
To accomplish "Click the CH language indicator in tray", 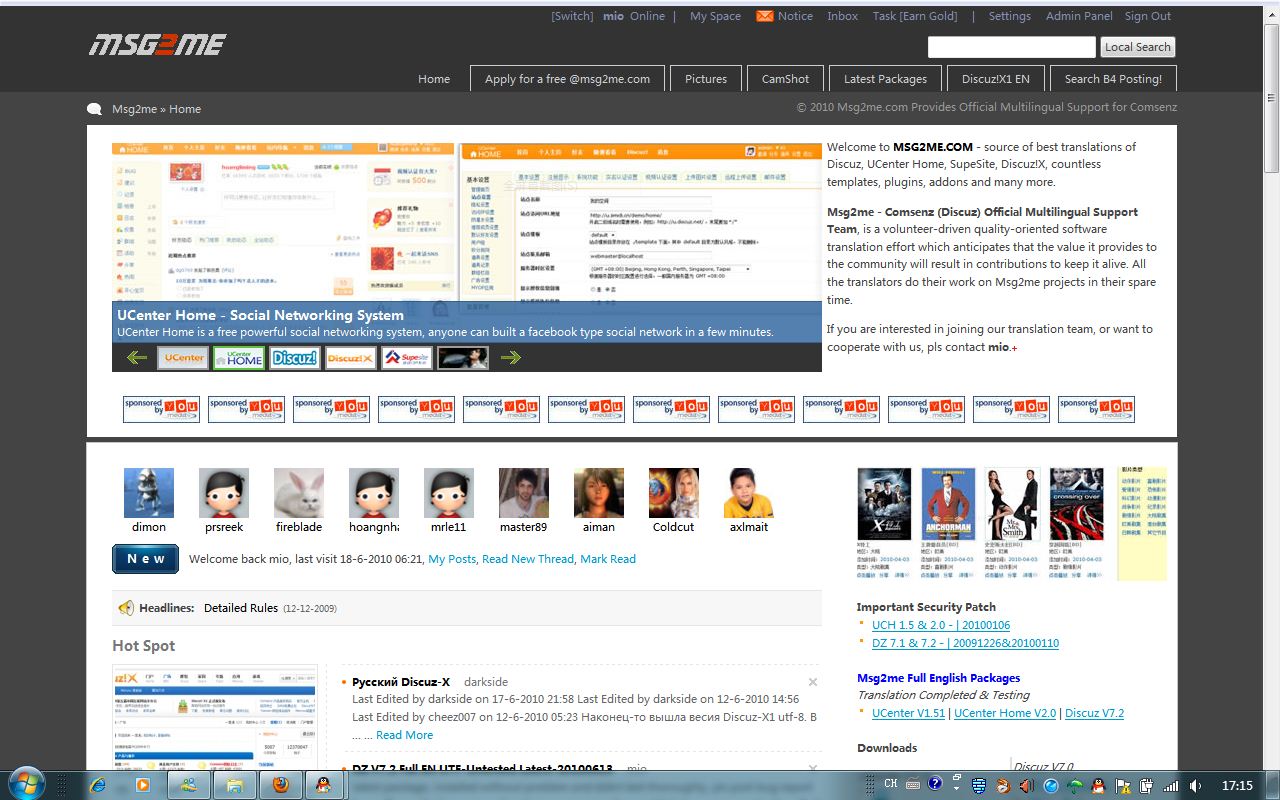I will tap(891, 784).
